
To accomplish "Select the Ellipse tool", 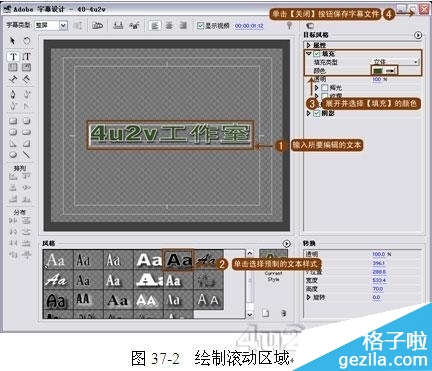I will pos(13,155).
